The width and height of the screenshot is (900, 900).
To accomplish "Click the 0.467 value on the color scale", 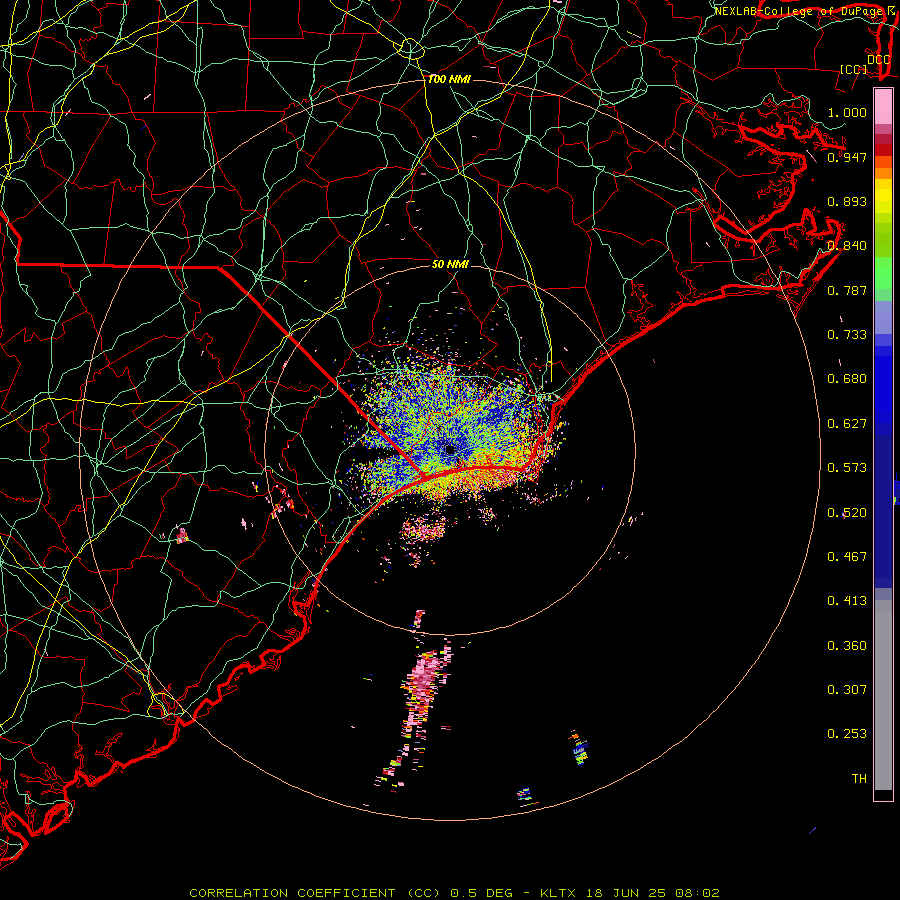I will pos(847,557).
